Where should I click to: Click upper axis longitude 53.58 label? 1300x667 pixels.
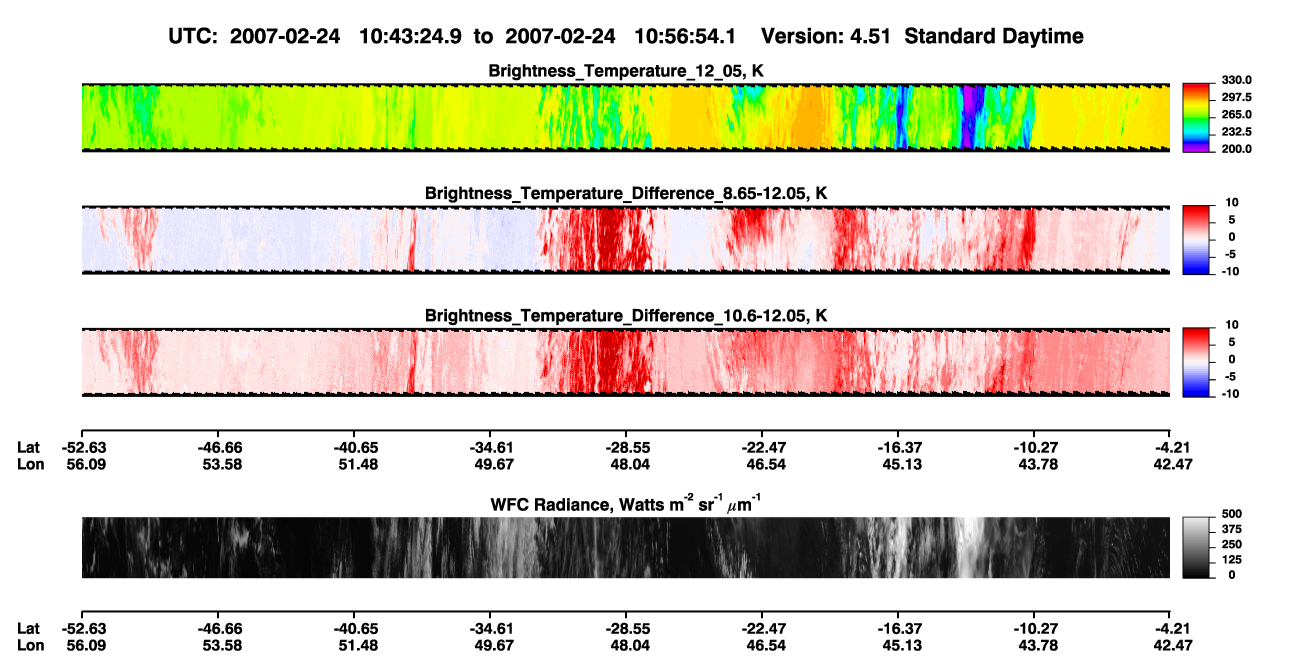click(x=220, y=464)
